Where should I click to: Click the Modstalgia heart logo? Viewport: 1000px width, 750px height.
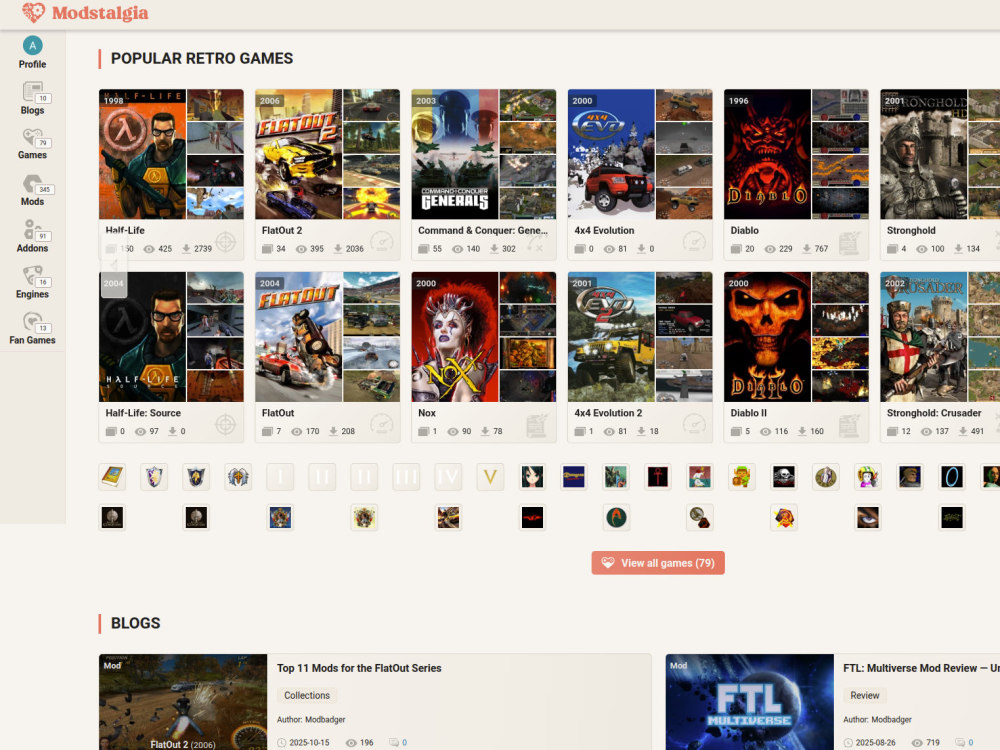click(x=33, y=12)
